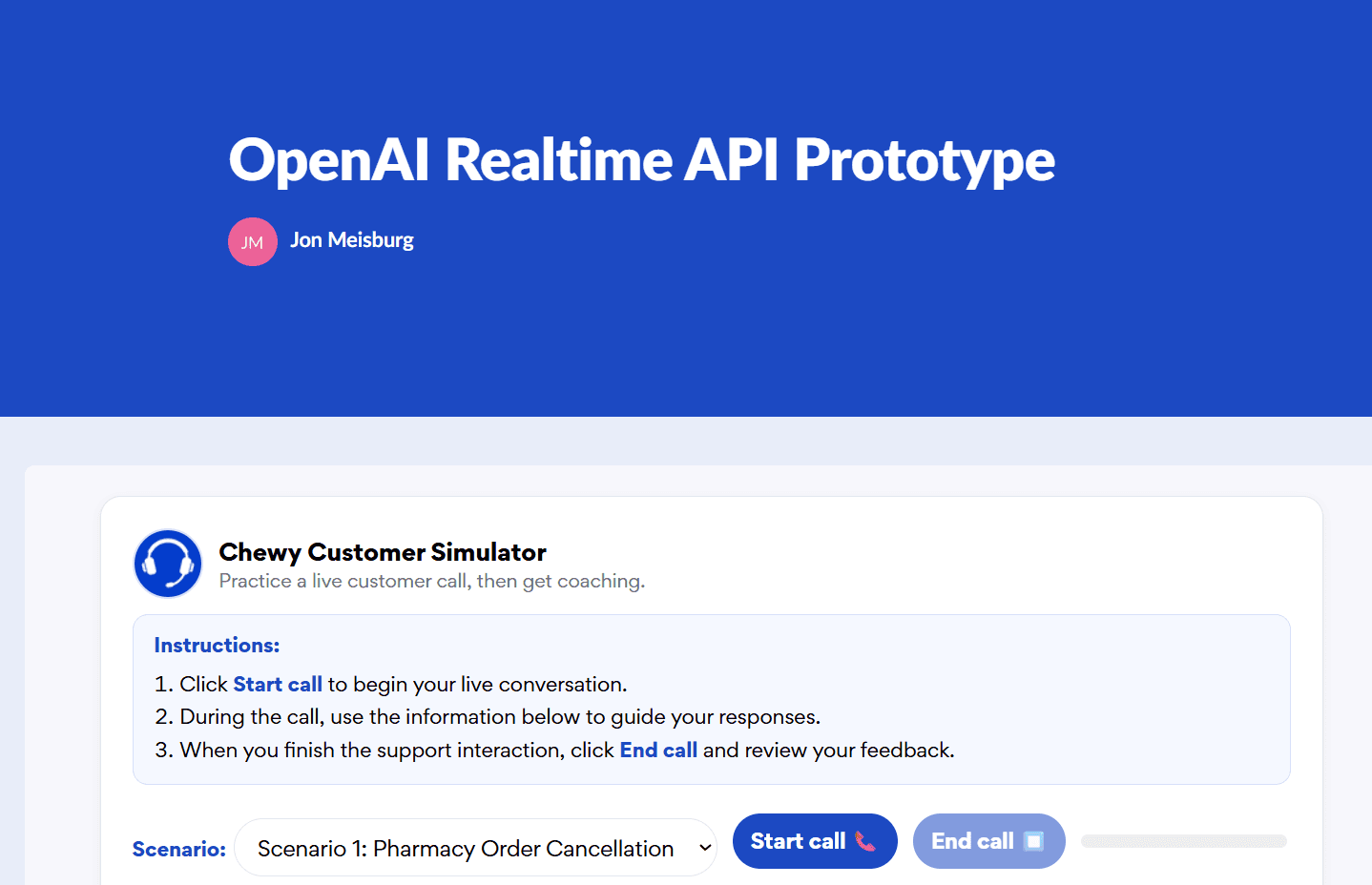The image size is (1372, 885).
Task: Click the Scenario: label
Action: coord(179,849)
